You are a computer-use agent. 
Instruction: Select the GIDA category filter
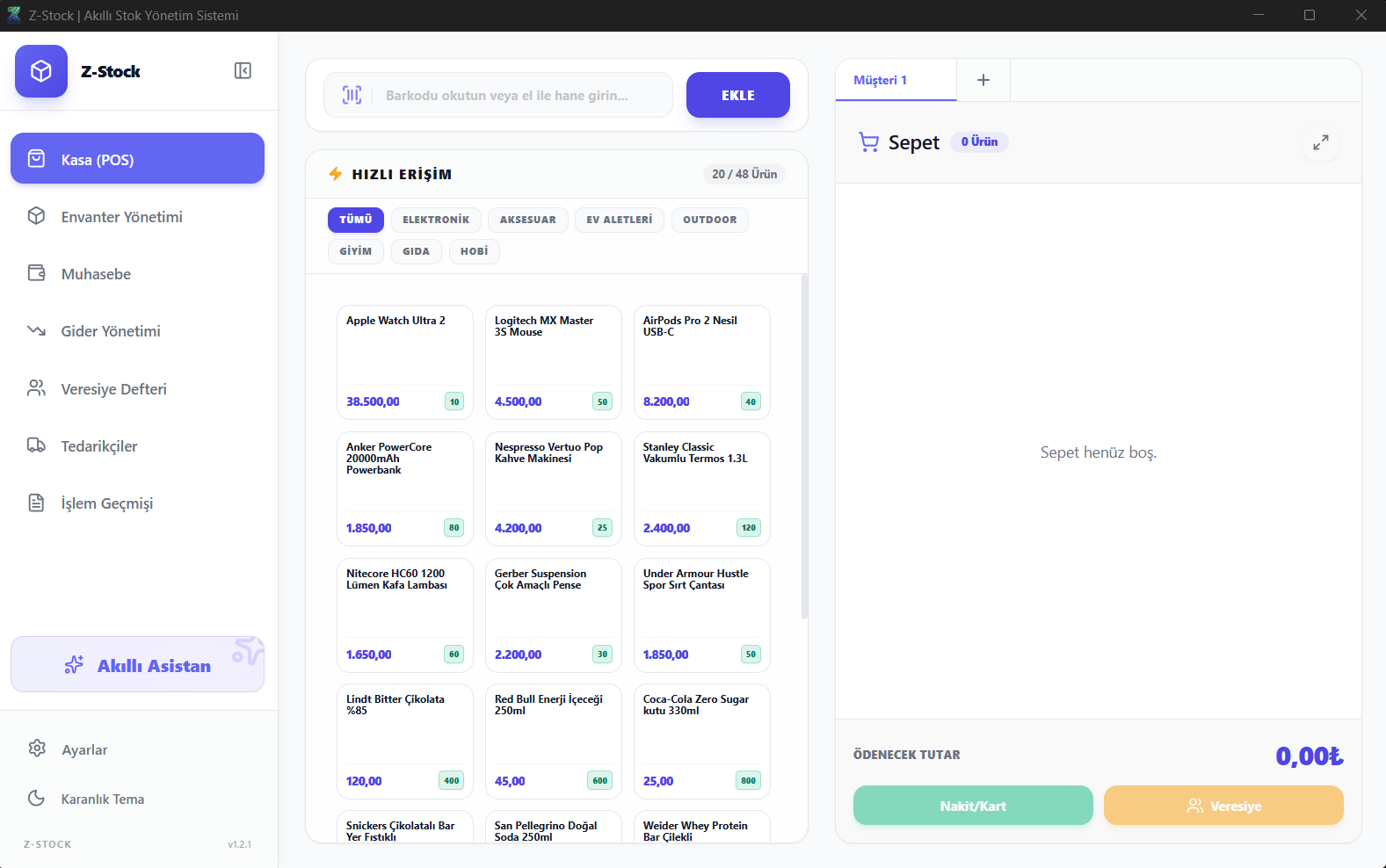[417, 251]
